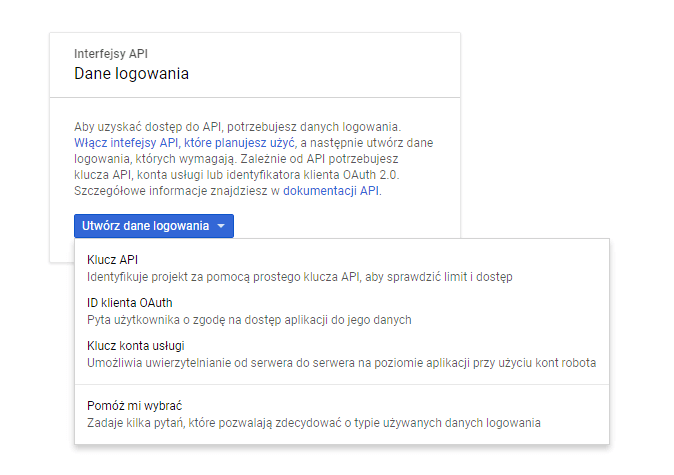Follow the 'dokumentacji API' link
Viewport: 674px width, 475px height.
coord(331,191)
